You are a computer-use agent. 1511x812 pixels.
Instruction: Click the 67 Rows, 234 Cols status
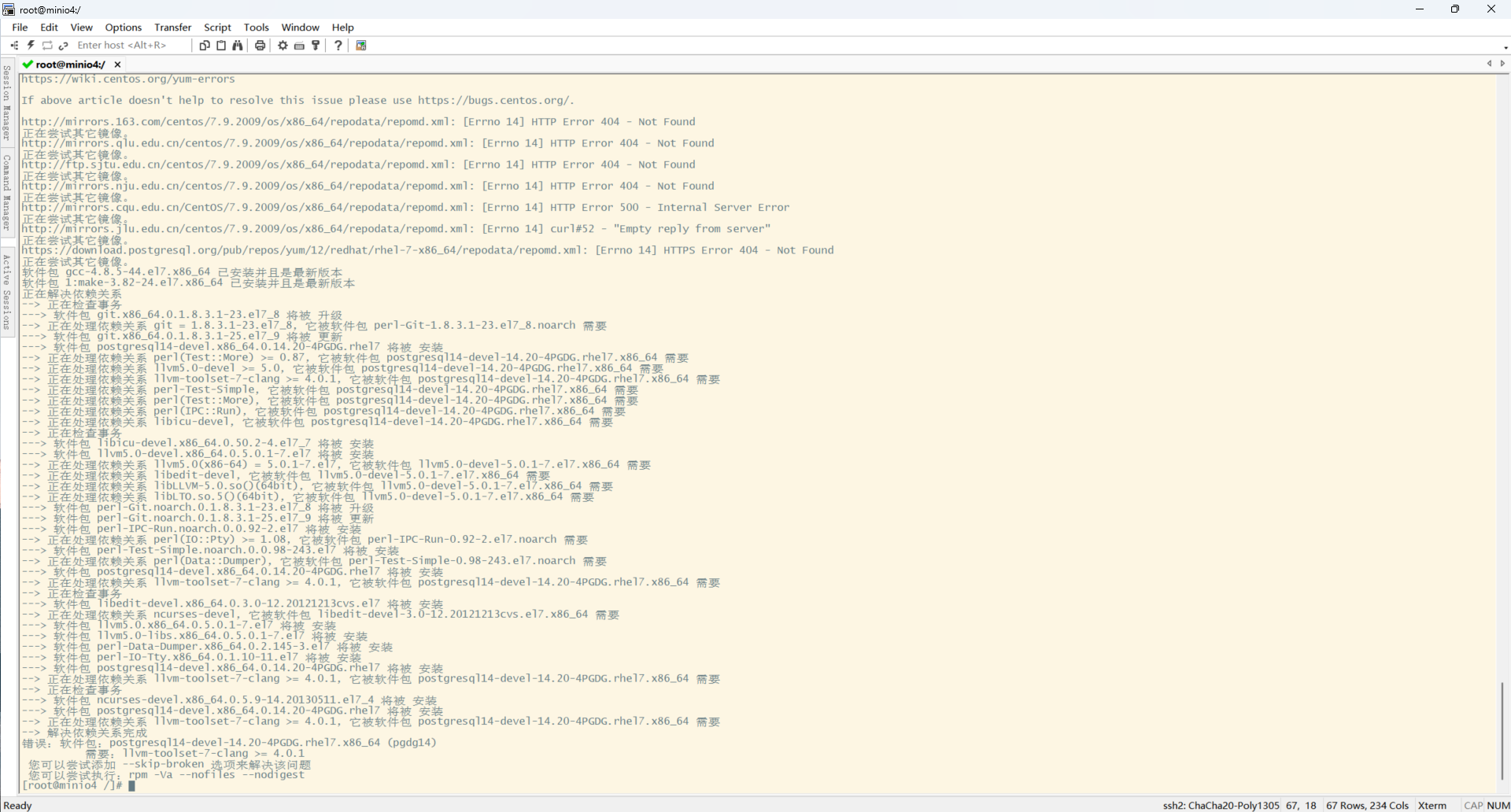tap(1367, 805)
